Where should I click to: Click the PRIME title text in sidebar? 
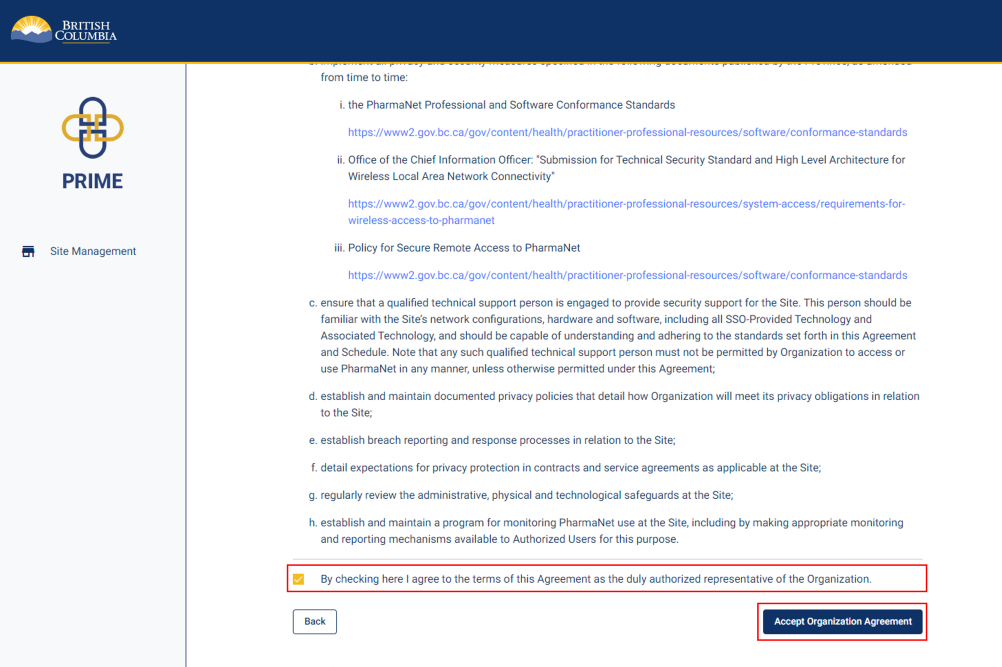[92, 181]
